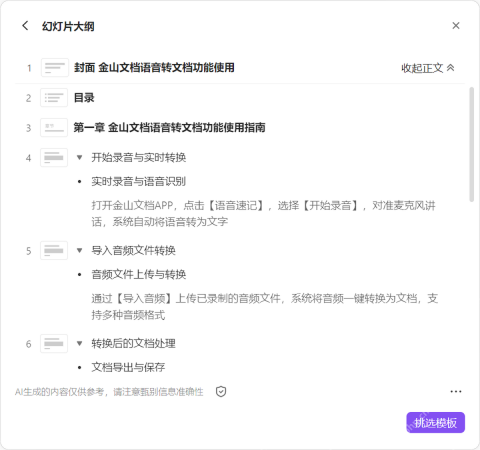Click the 第一章 金山文档语音转文档功能使用指南 title

click(169, 128)
